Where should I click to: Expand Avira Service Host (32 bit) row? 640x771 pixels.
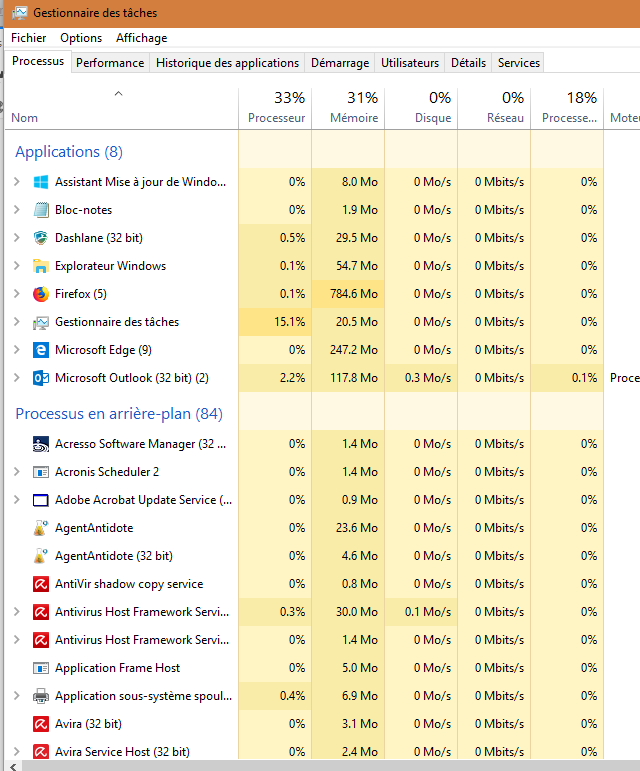pyautogui.click(x=17, y=752)
